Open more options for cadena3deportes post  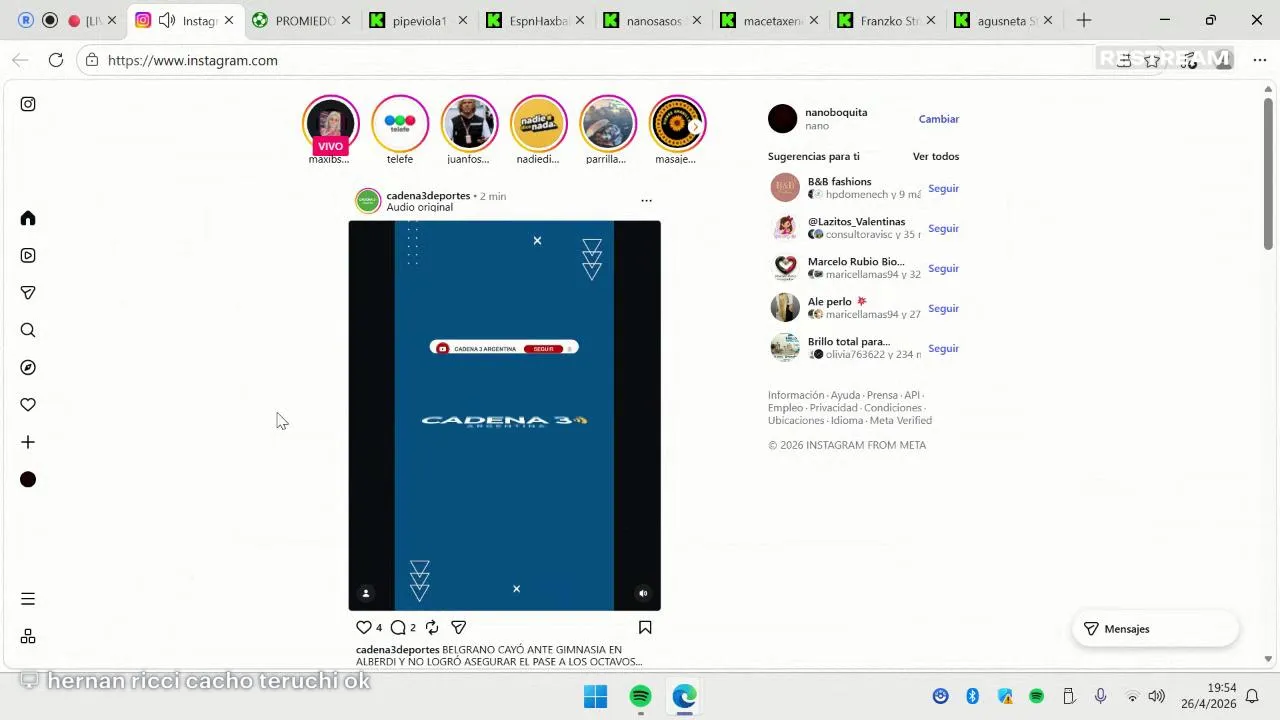click(x=646, y=201)
